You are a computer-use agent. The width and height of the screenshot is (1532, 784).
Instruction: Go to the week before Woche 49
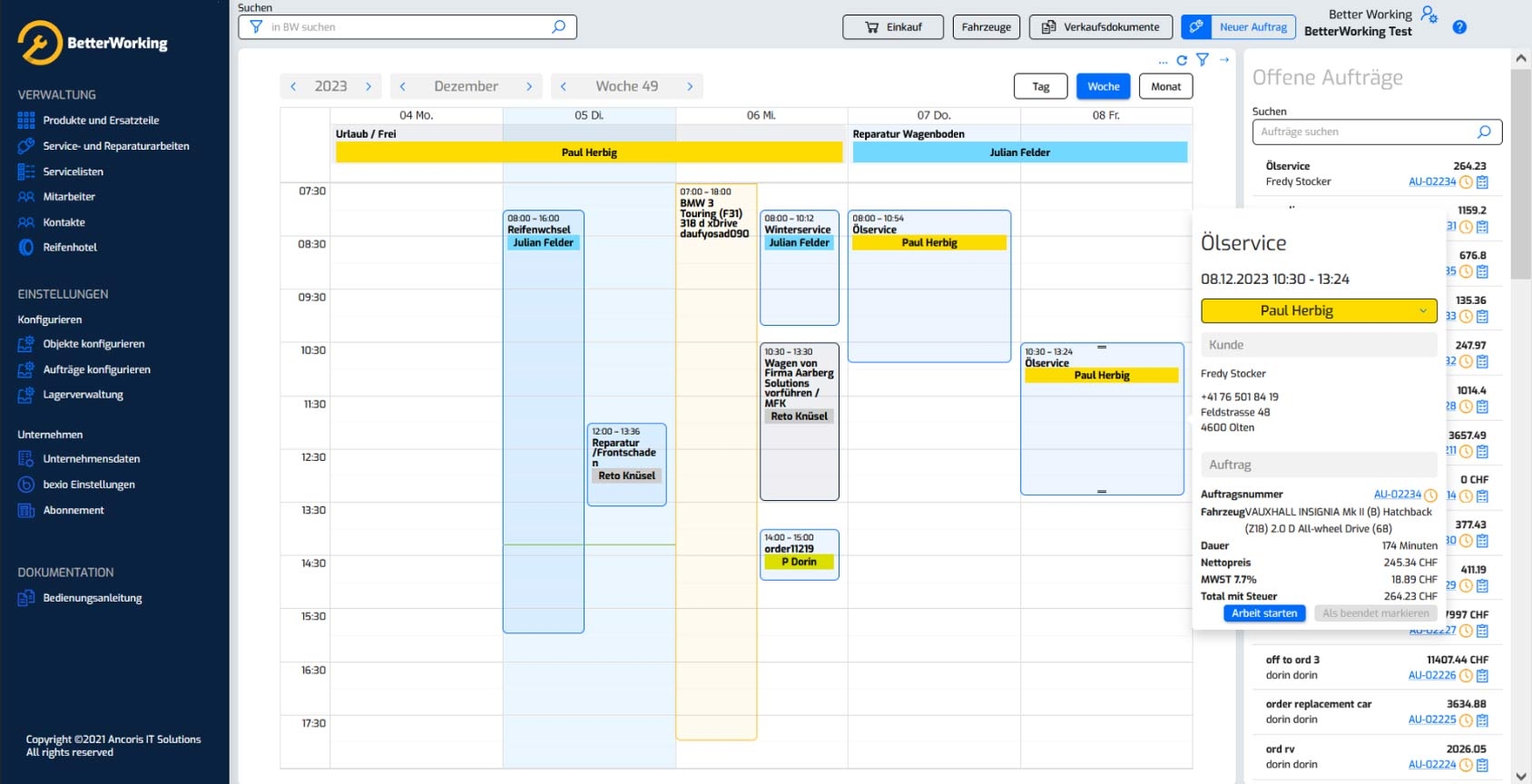(564, 86)
